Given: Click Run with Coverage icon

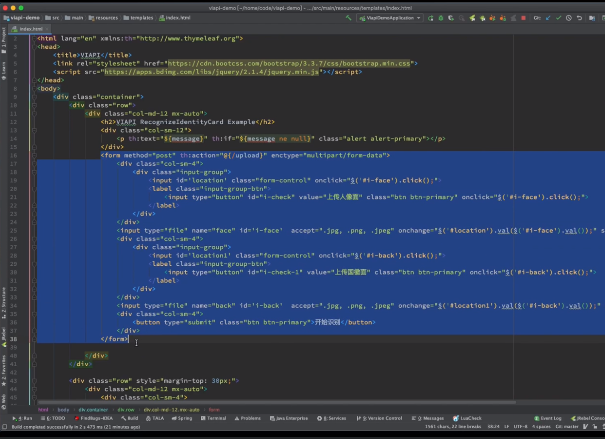Looking at the screenshot, I should pyautogui.click(x=451, y=18).
